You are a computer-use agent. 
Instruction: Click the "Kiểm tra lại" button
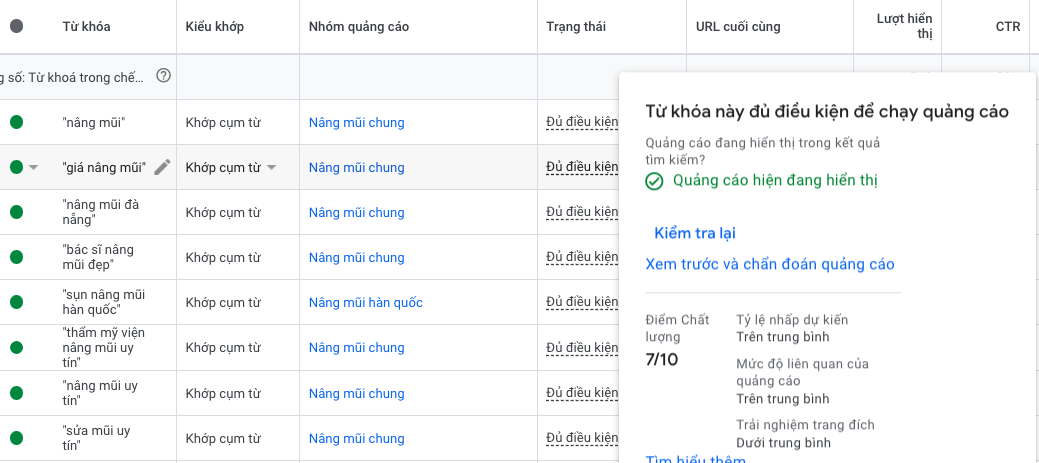point(694,233)
